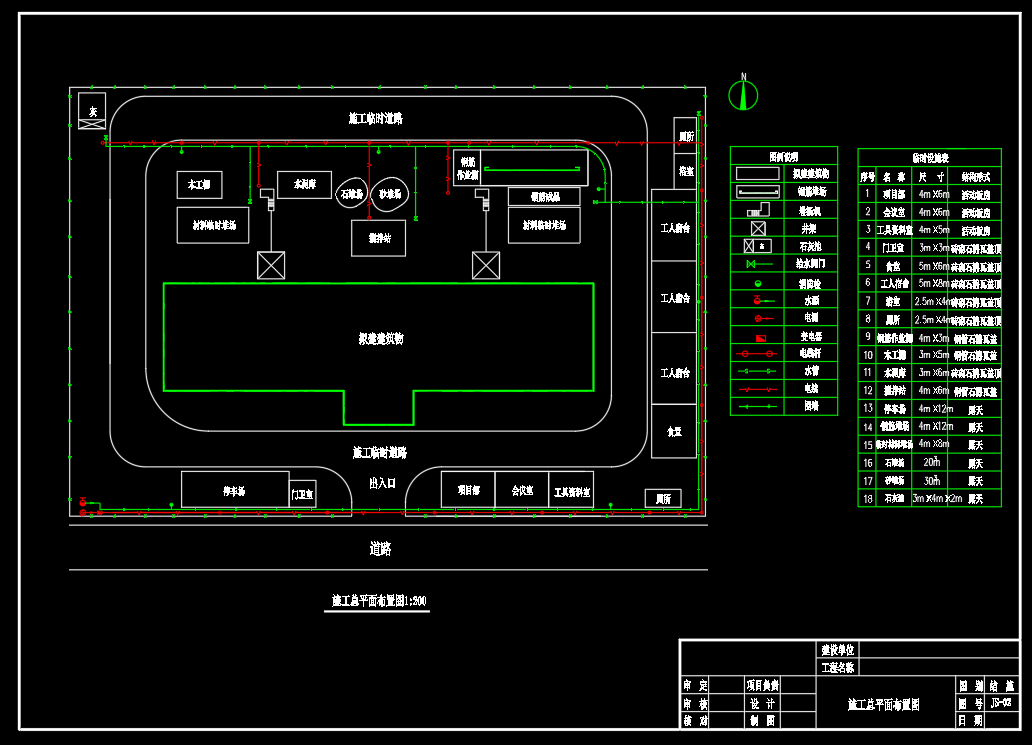The width and height of the screenshot is (1032, 745).
Task: Click the green 消防栓 hydrant legend symbol
Action: tap(758, 283)
